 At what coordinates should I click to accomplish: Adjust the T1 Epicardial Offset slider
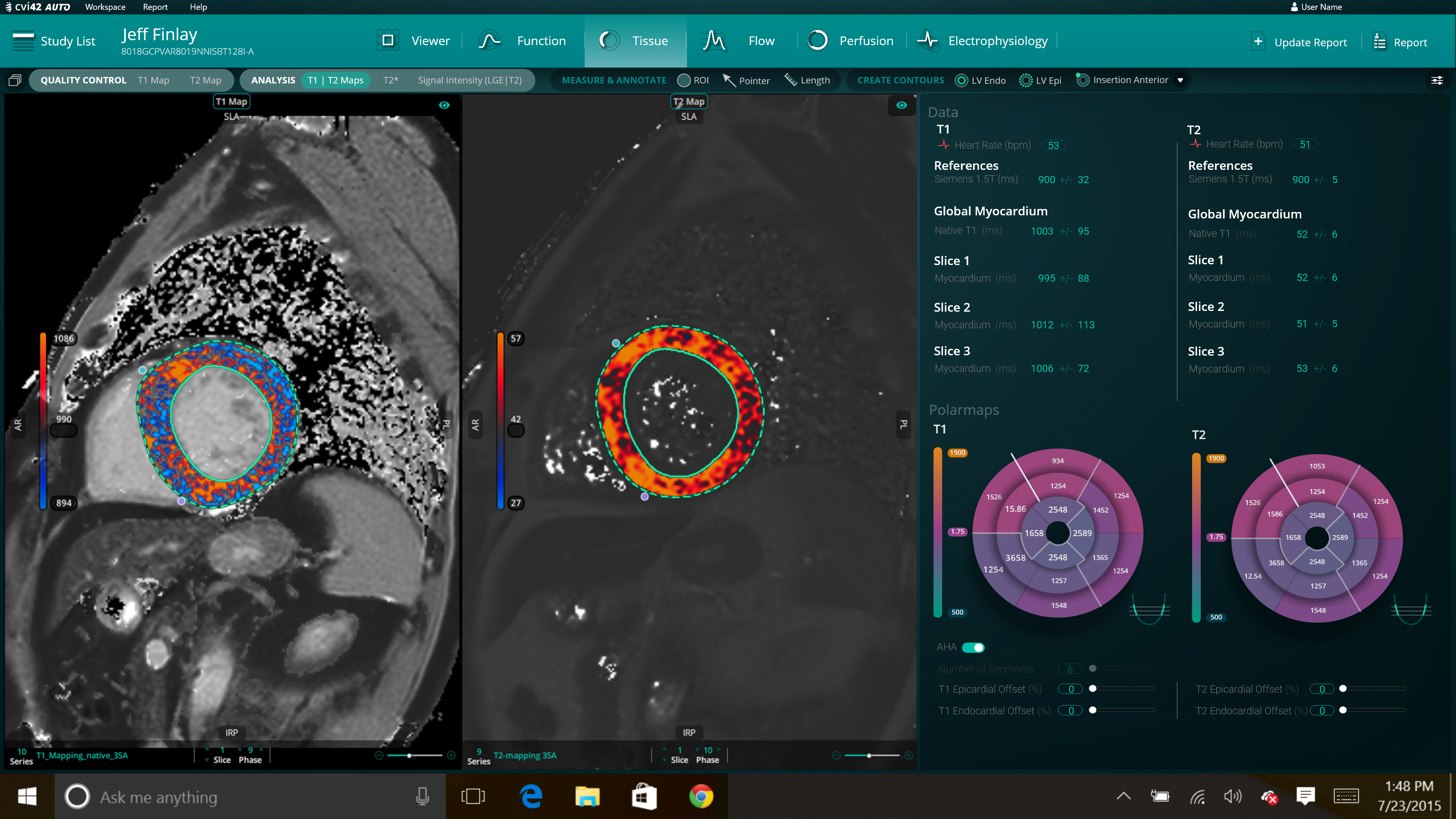(1092, 689)
